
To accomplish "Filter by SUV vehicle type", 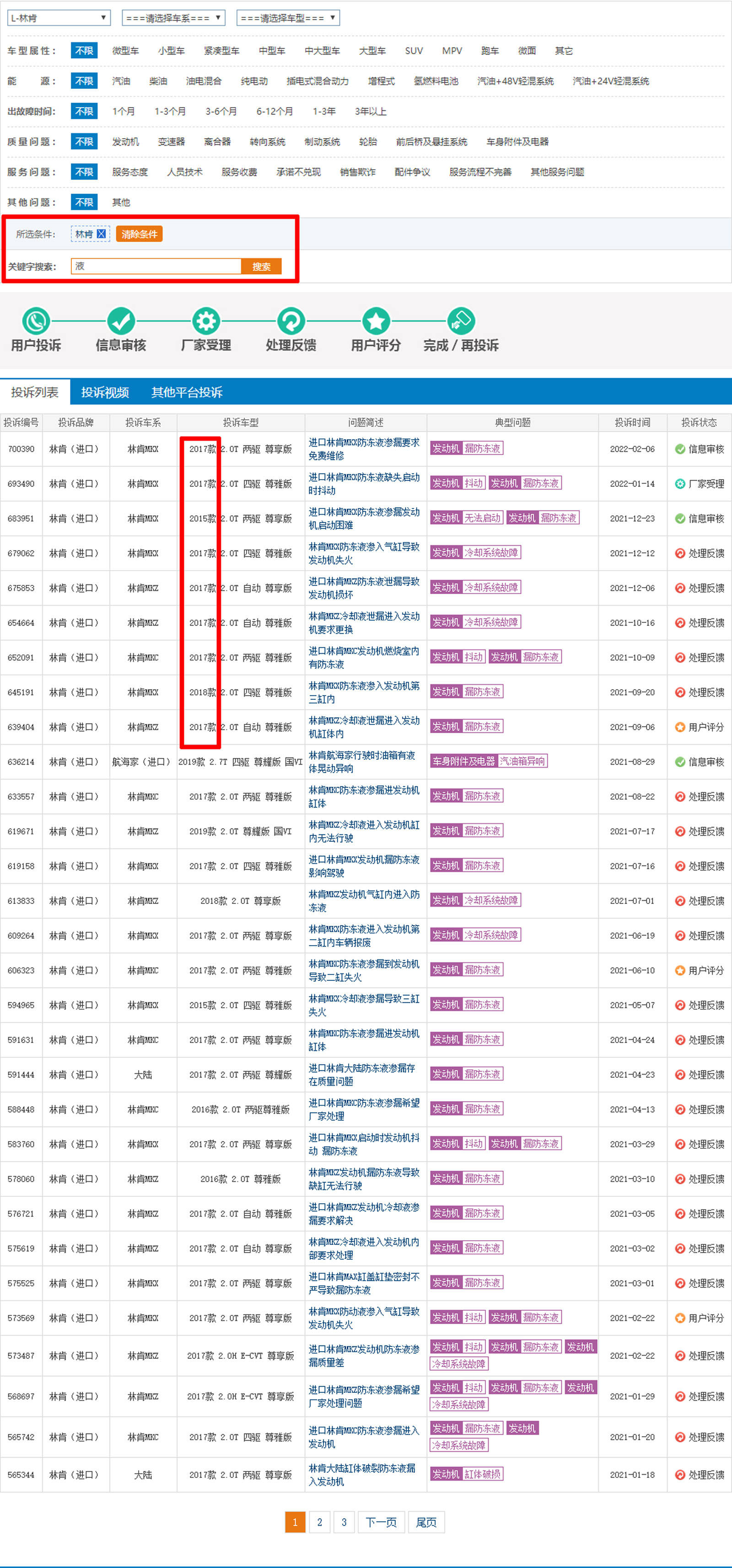I will point(414,50).
